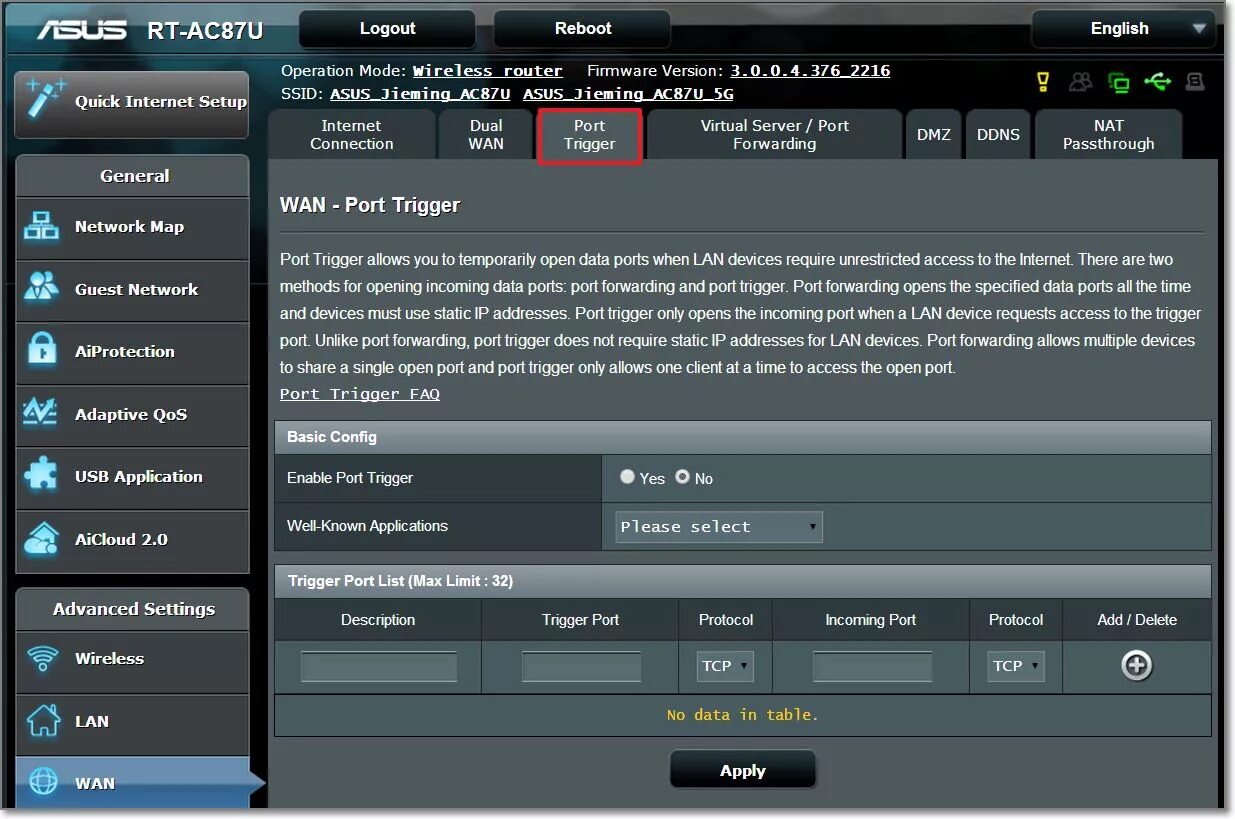Click the Description input field
The width and height of the screenshot is (1235, 819).
[379, 666]
